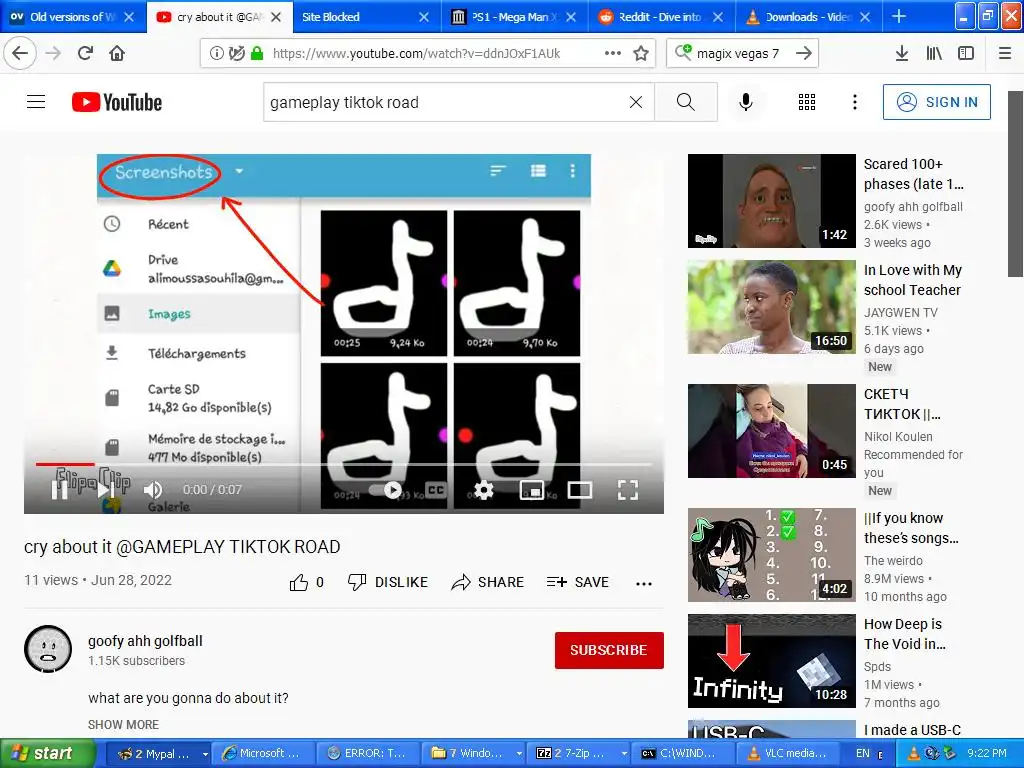Toggle closed captions CC button
The width and height of the screenshot is (1024, 768).
(x=435, y=490)
